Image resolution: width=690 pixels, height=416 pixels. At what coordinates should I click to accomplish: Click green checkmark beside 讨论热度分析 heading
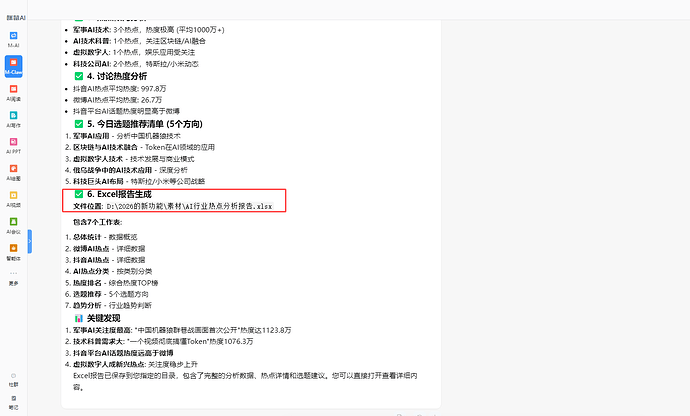click(x=79, y=76)
